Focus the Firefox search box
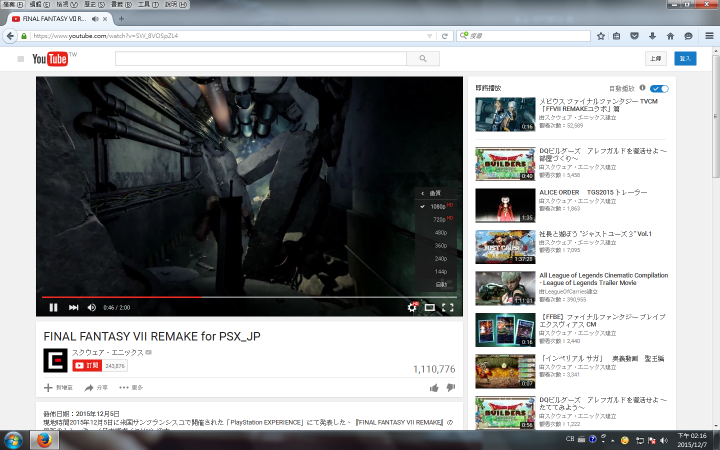 [523, 36]
